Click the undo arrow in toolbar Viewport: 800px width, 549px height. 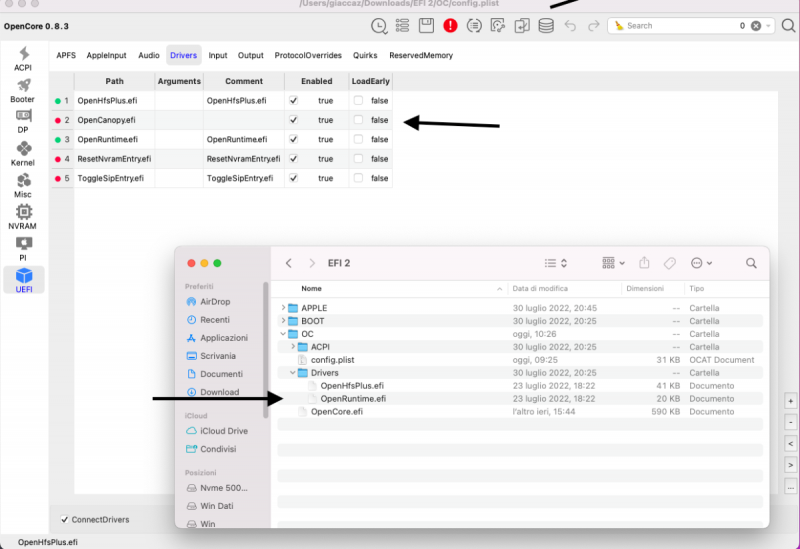coord(570,26)
